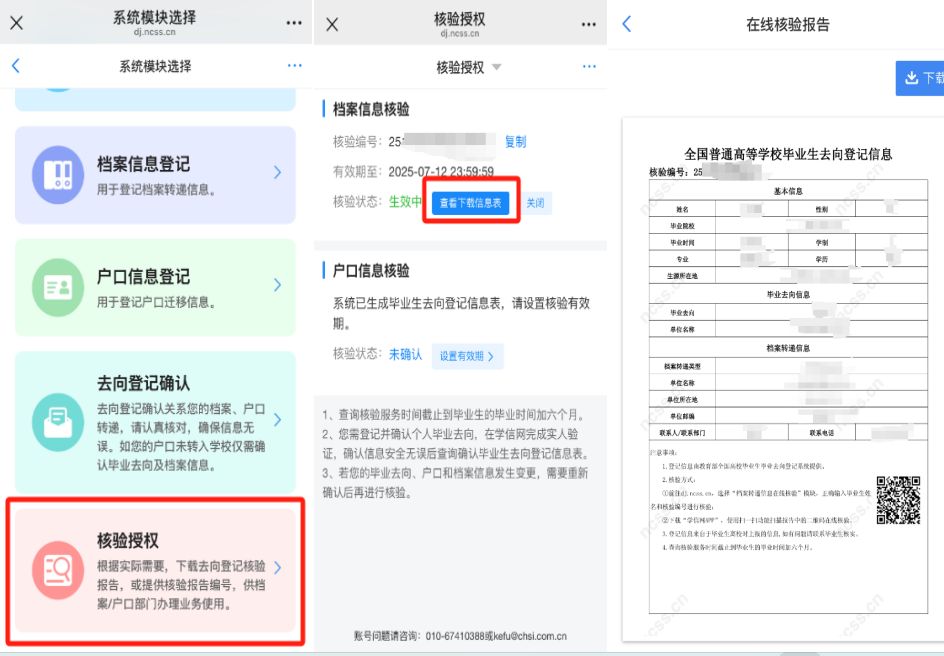
Task: Go back from 在线核验报告 page
Action: point(627,24)
